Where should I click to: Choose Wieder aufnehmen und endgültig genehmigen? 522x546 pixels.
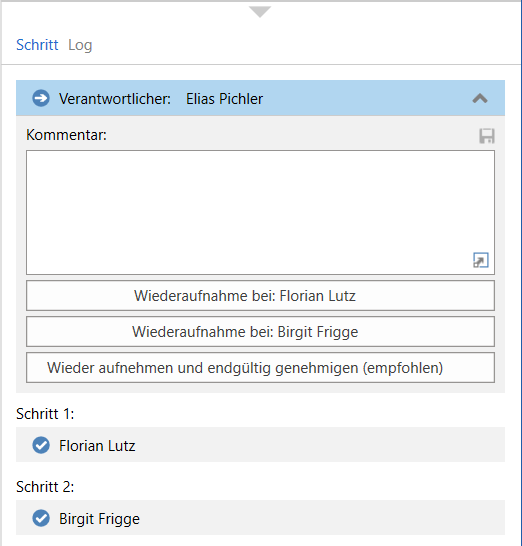[260, 368]
